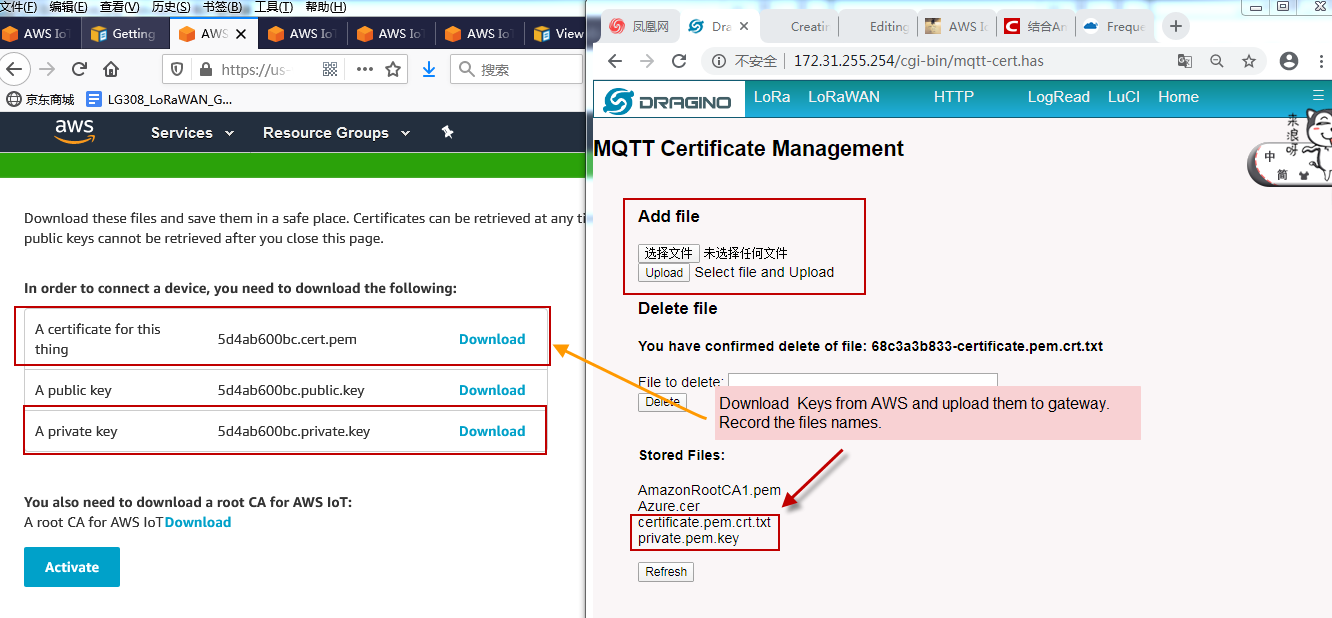Click Chrome forward arrow
Screen dimensions: 1332x618
[x=647, y=61]
